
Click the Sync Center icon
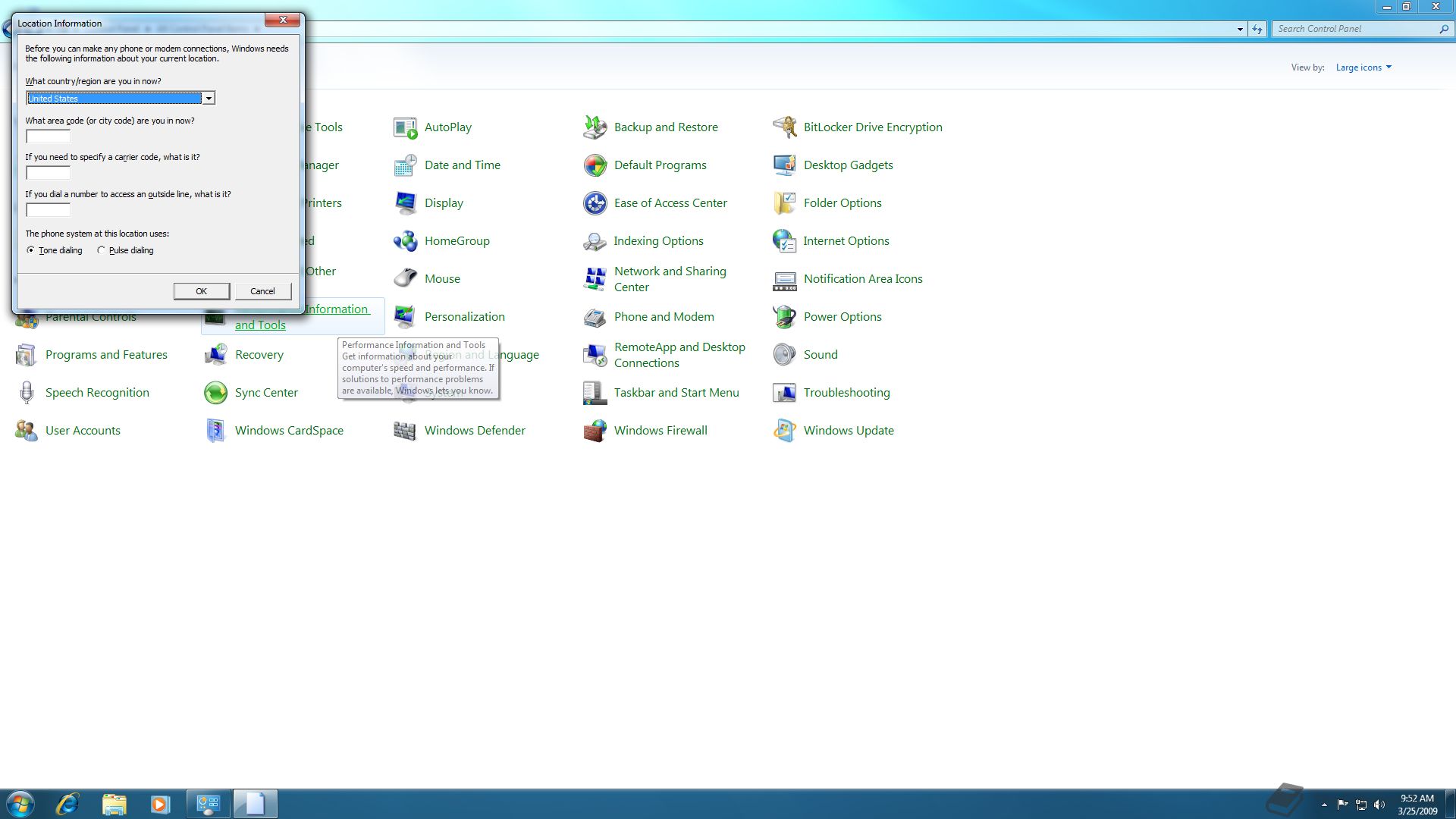click(215, 393)
